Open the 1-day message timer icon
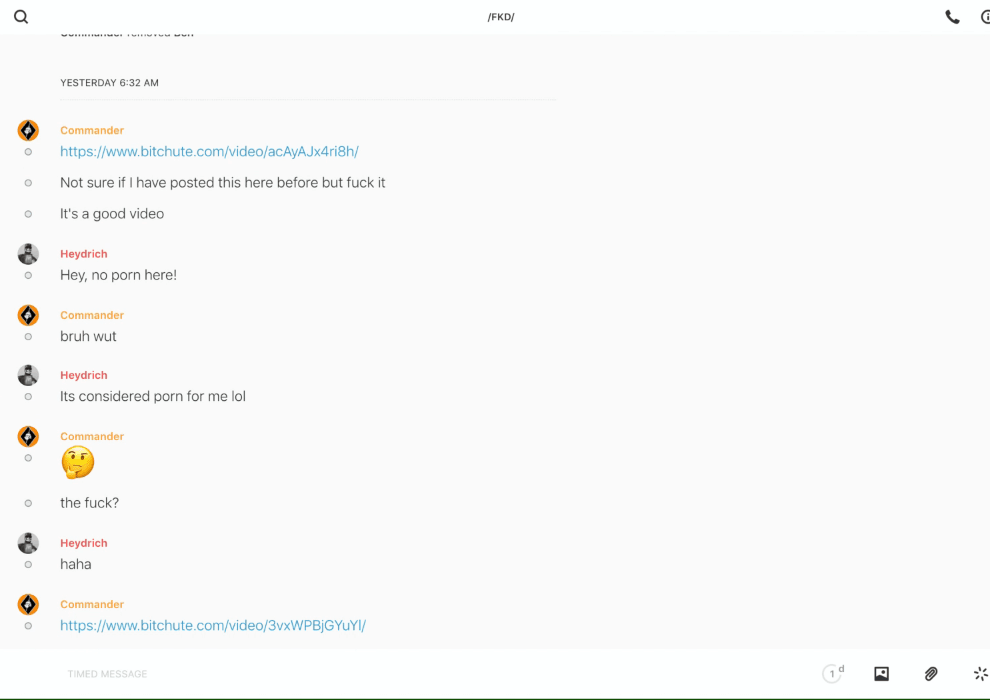Image resolution: width=990 pixels, height=700 pixels. [832, 674]
